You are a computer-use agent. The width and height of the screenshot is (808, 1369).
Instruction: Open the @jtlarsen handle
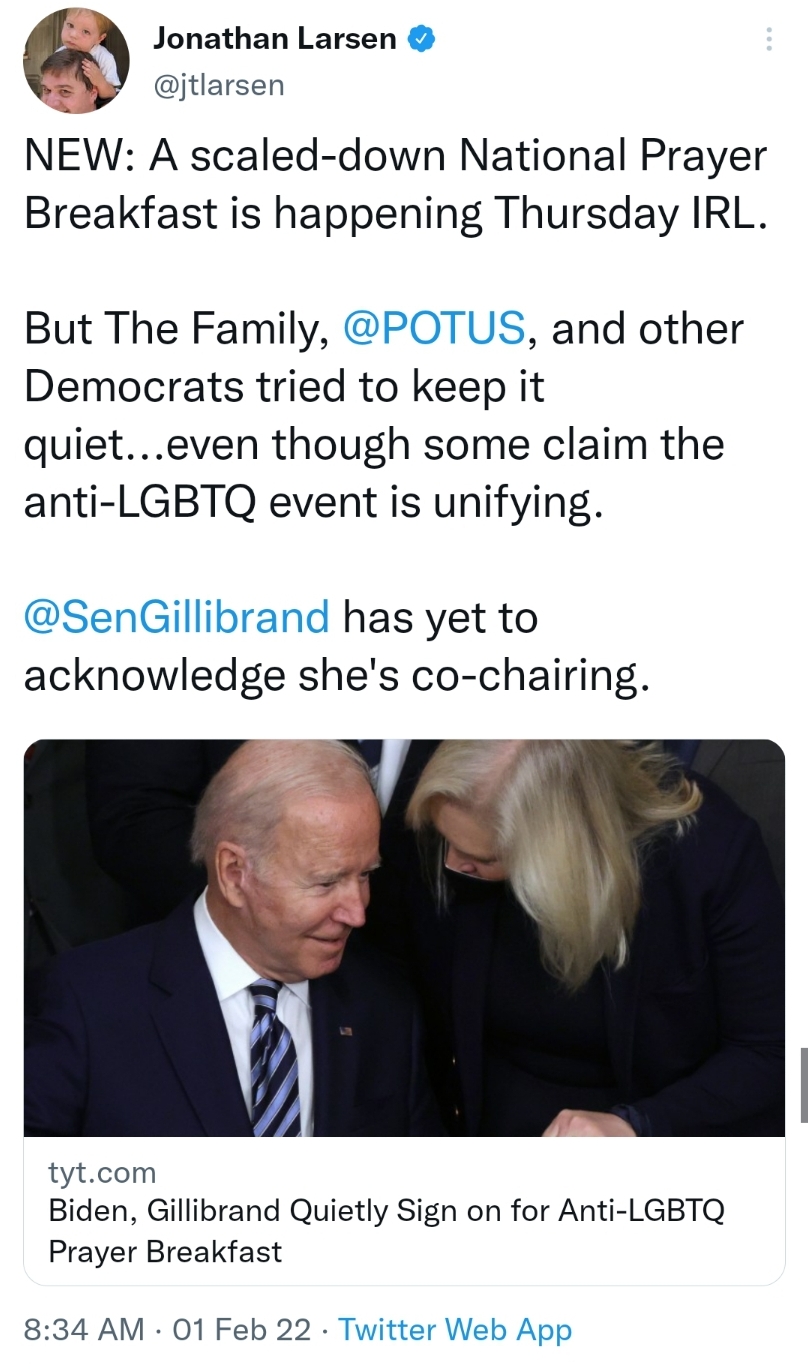219,86
